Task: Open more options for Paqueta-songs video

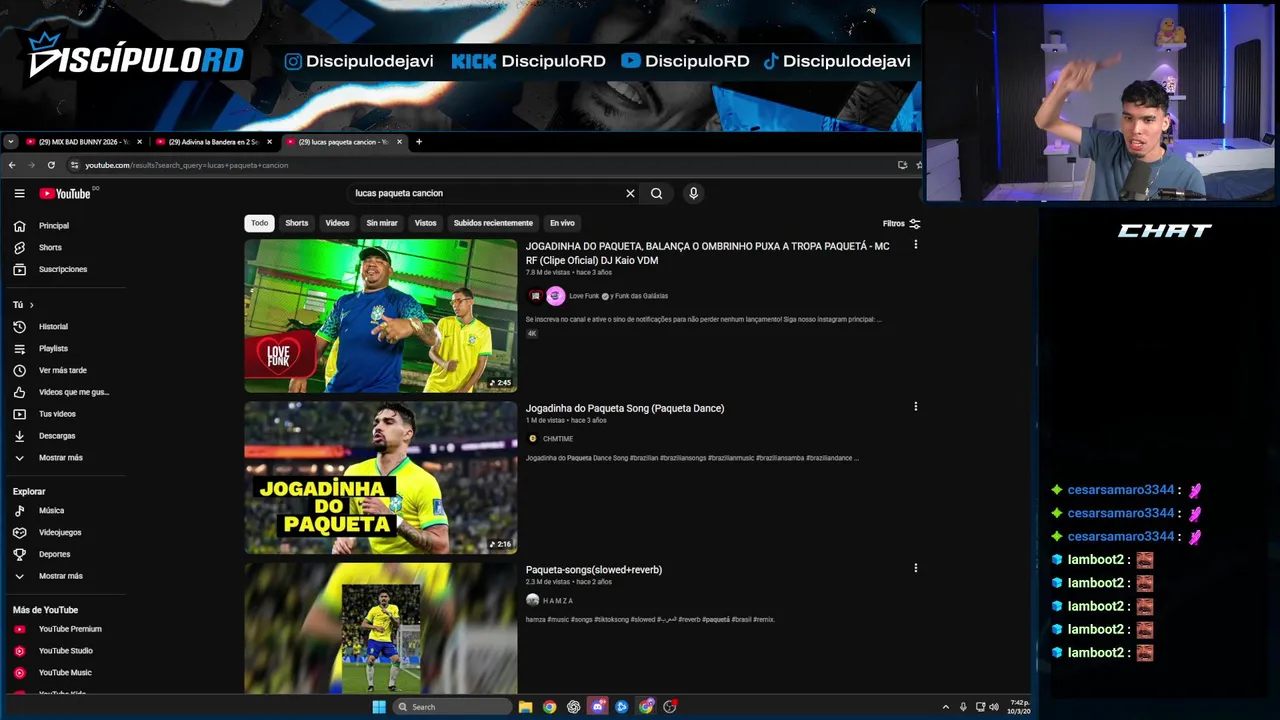Action: (x=915, y=568)
